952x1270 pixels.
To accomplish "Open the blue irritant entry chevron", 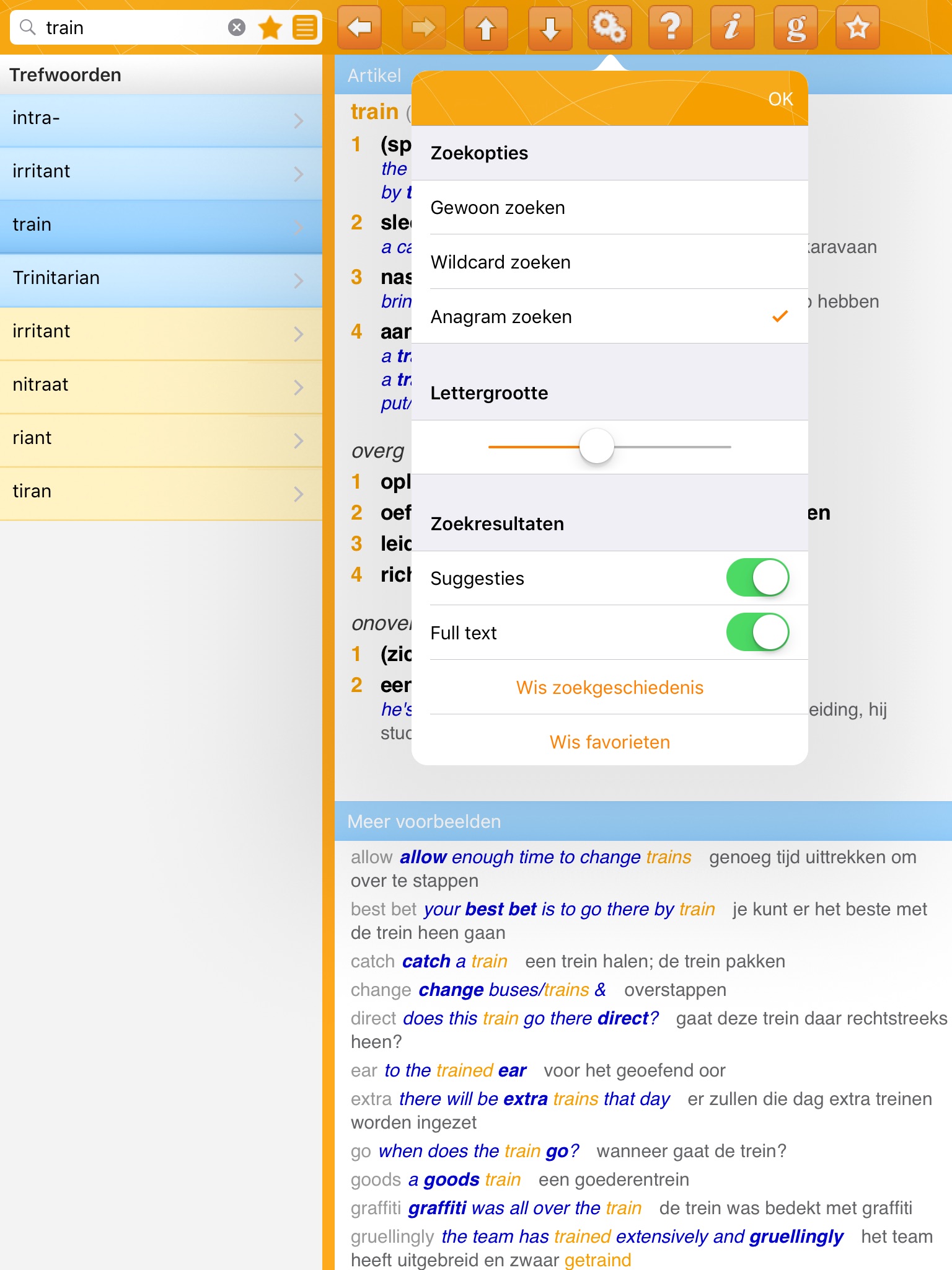I will click(x=299, y=174).
